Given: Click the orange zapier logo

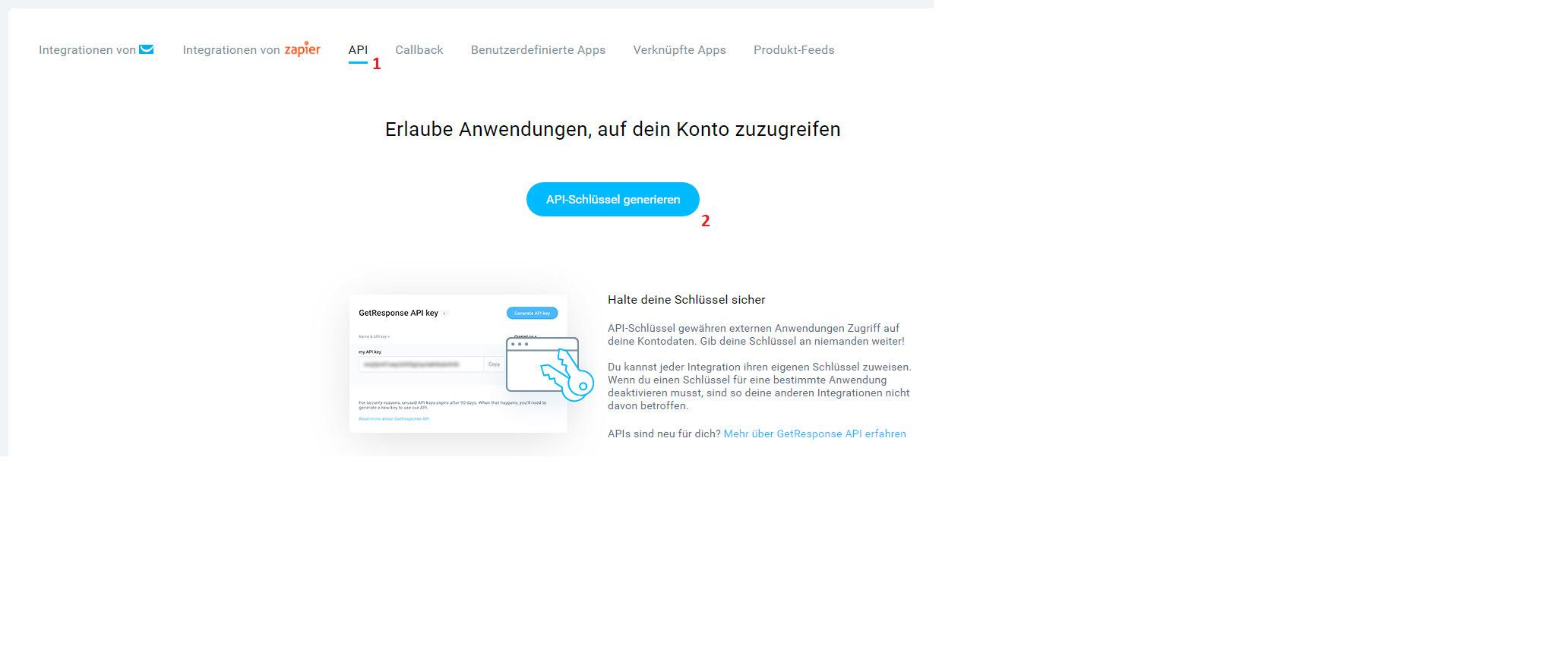Looking at the screenshot, I should pyautogui.click(x=302, y=49).
